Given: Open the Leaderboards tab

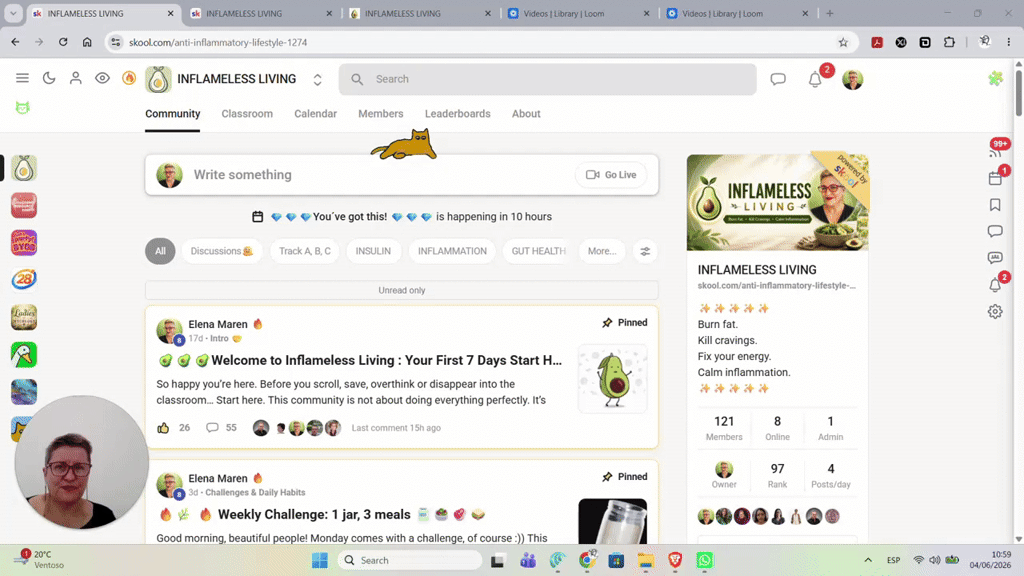Looking at the screenshot, I should (458, 114).
